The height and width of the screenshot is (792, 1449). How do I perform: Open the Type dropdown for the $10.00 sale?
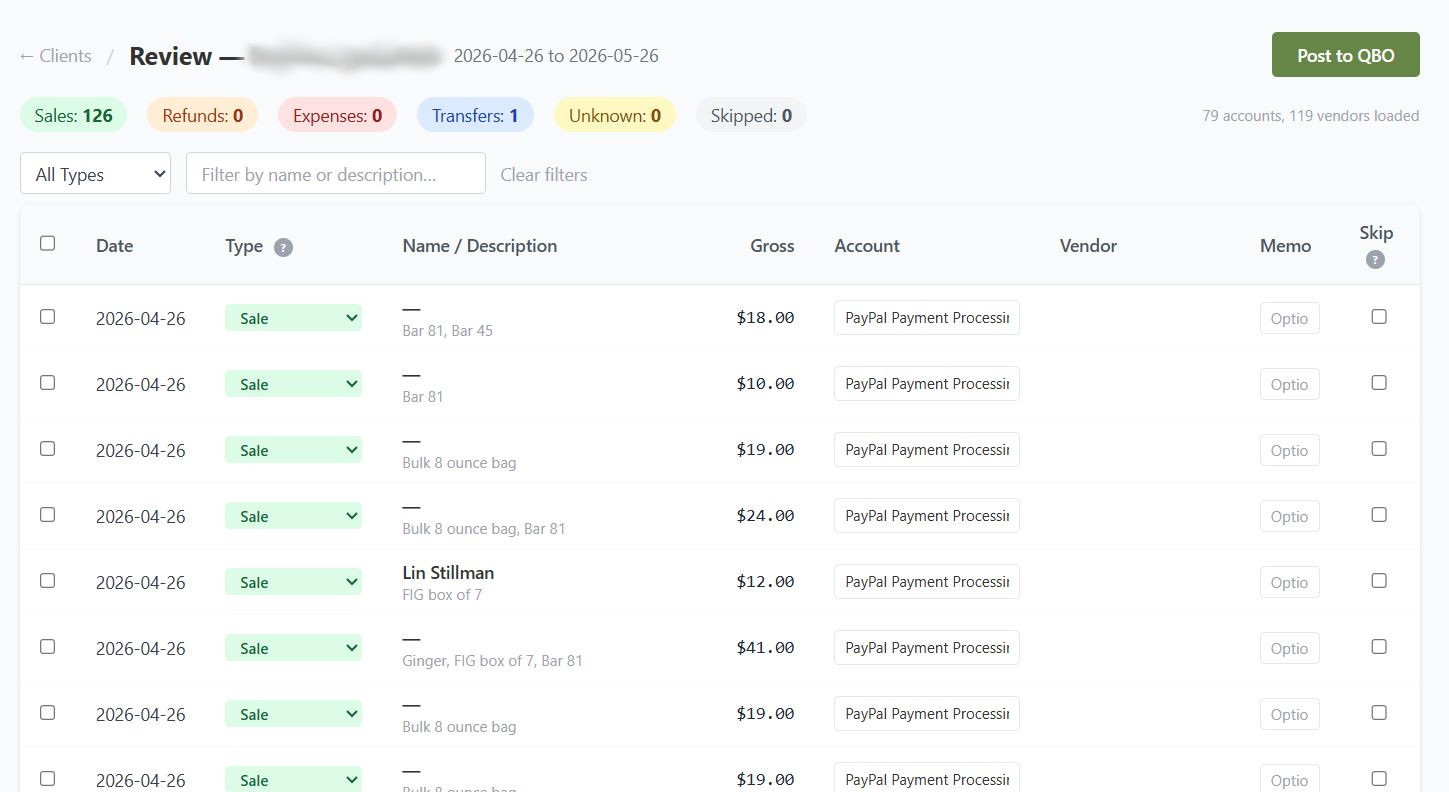(293, 384)
